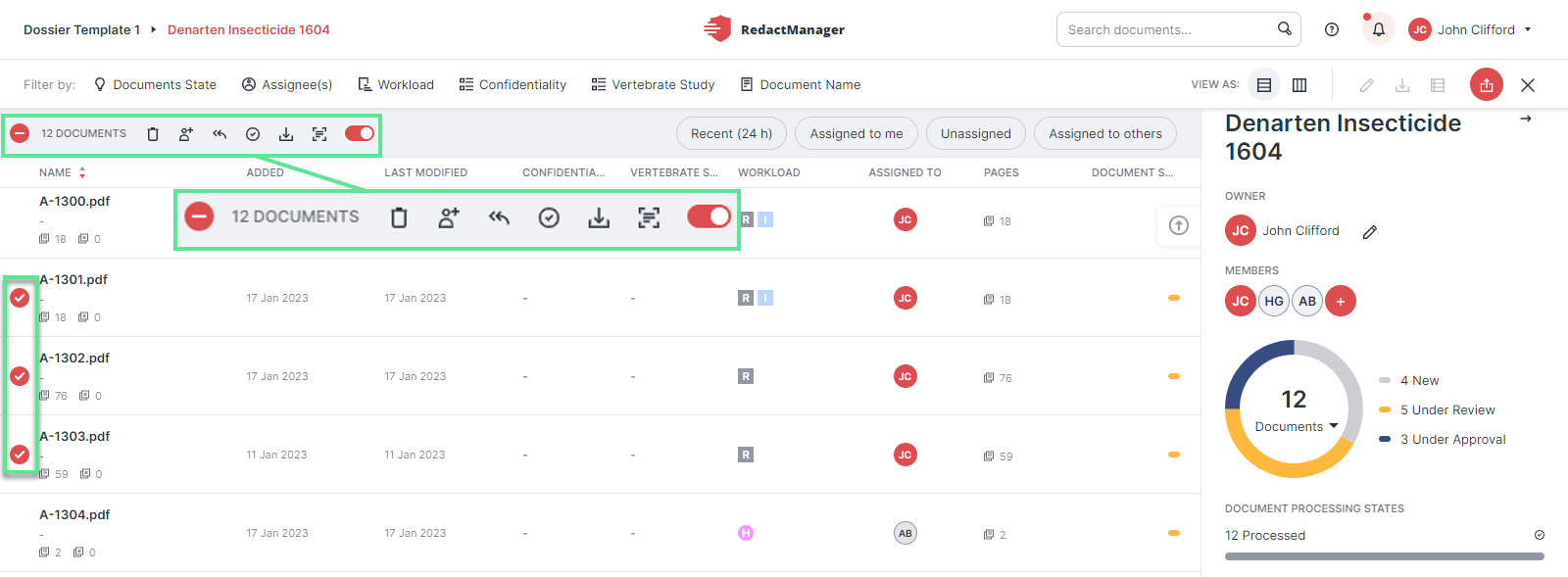Select the AB avatar under Members
This screenshot has width=1568, height=577.
[1307, 301]
